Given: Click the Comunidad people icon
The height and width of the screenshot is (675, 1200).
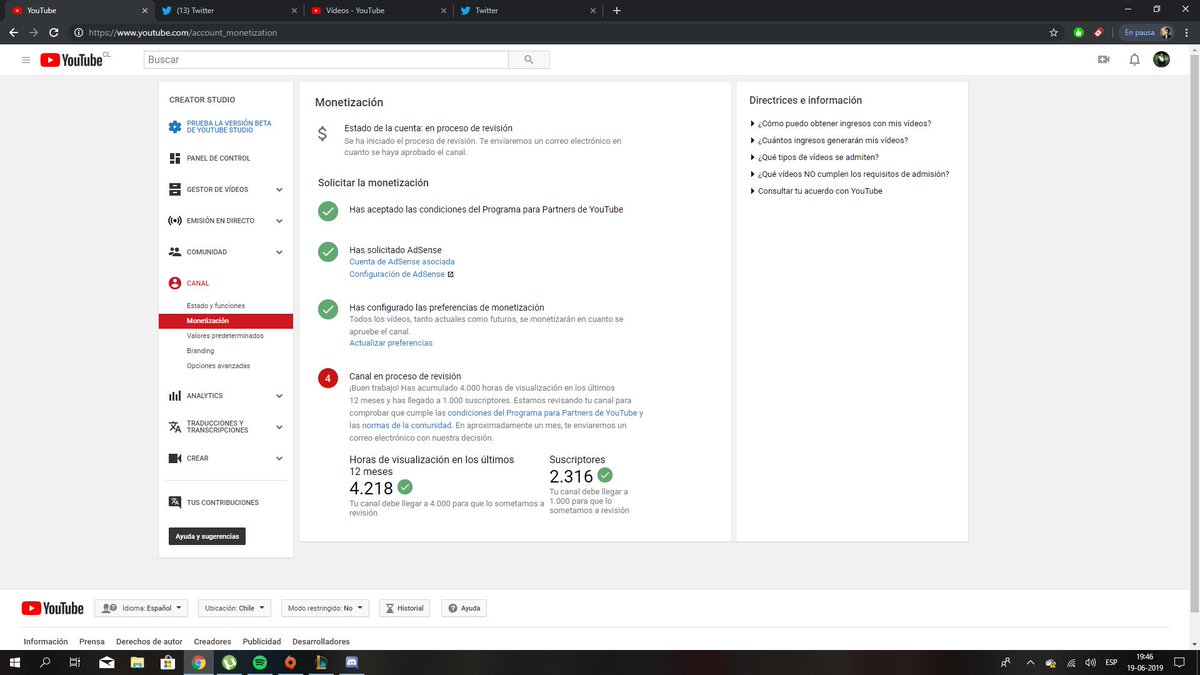Looking at the screenshot, I should point(175,252).
